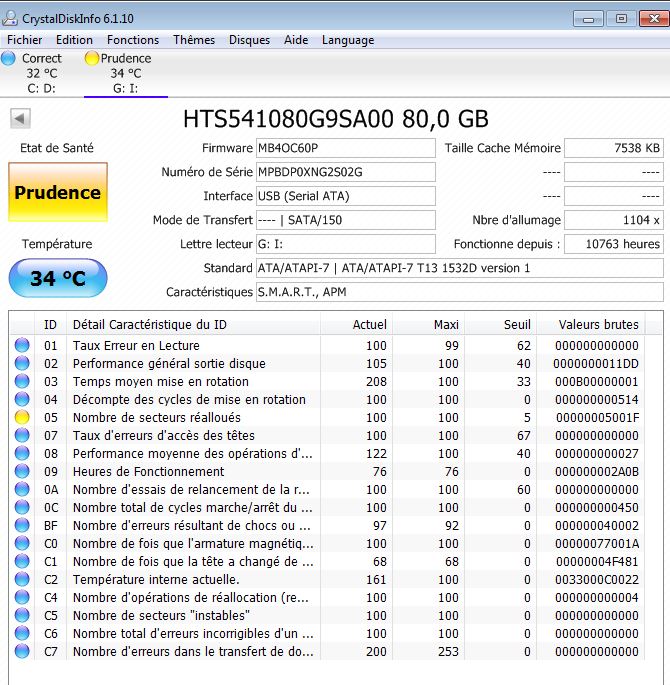Click the Firmware value field
The height and width of the screenshot is (685, 670).
(345, 148)
